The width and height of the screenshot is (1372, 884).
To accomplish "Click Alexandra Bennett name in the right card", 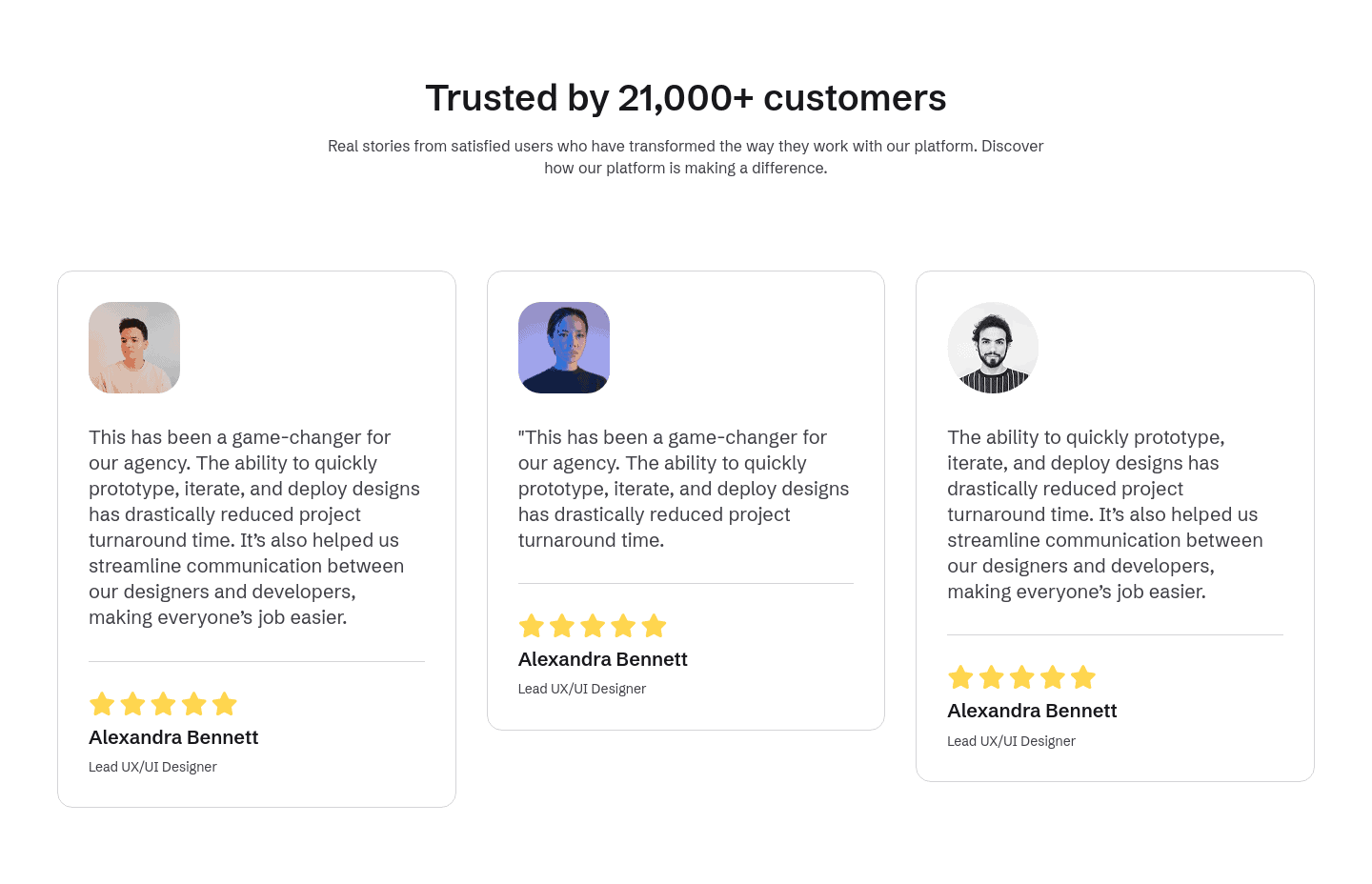I will coord(1032,711).
